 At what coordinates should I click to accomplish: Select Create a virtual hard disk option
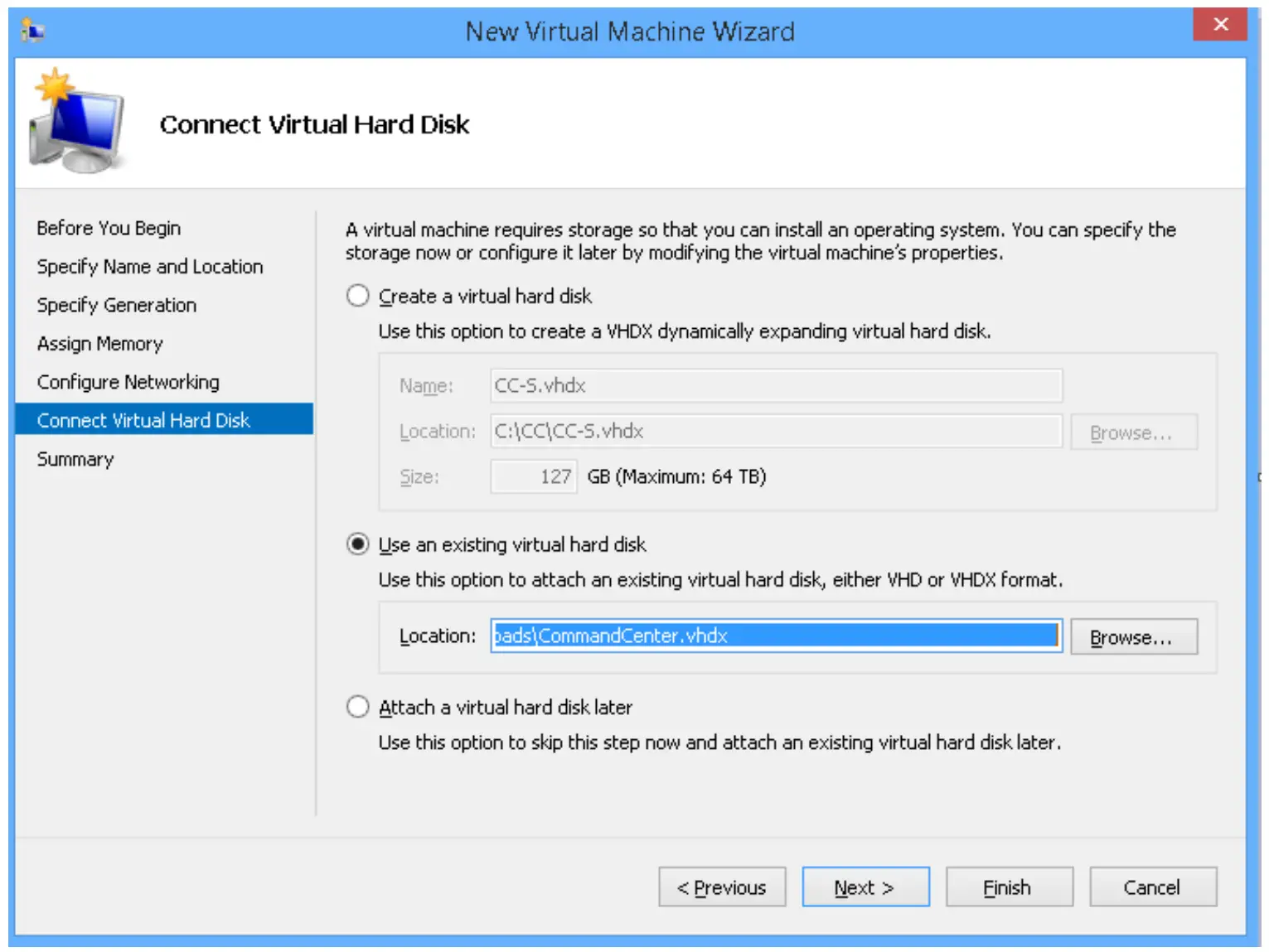coord(358,296)
